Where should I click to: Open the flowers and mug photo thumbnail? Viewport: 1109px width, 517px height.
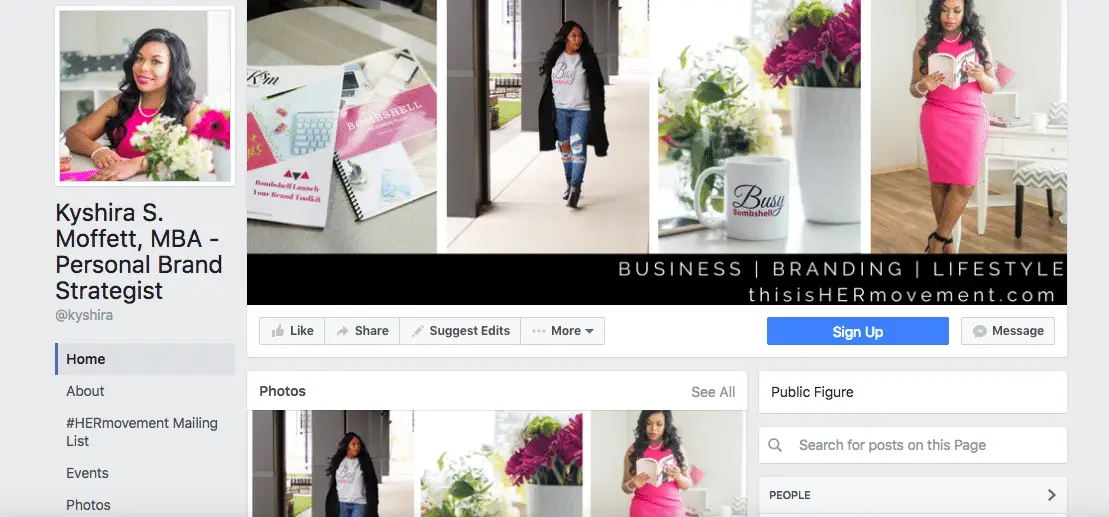(x=502, y=463)
